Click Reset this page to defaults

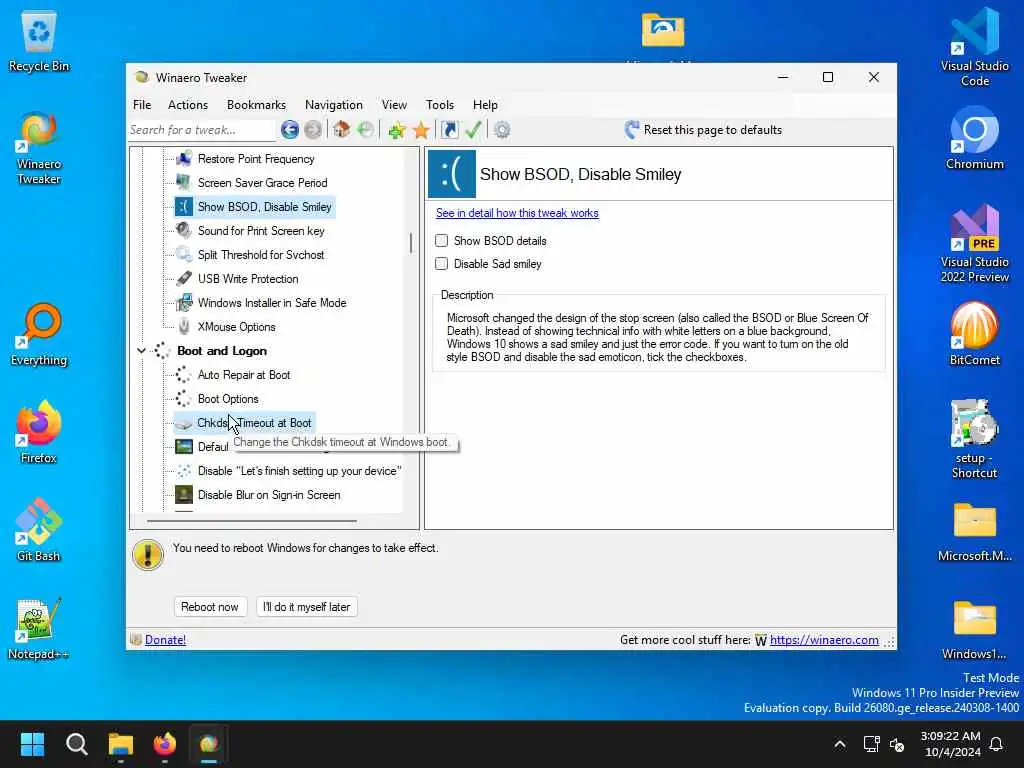pyautogui.click(x=703, y=130)
